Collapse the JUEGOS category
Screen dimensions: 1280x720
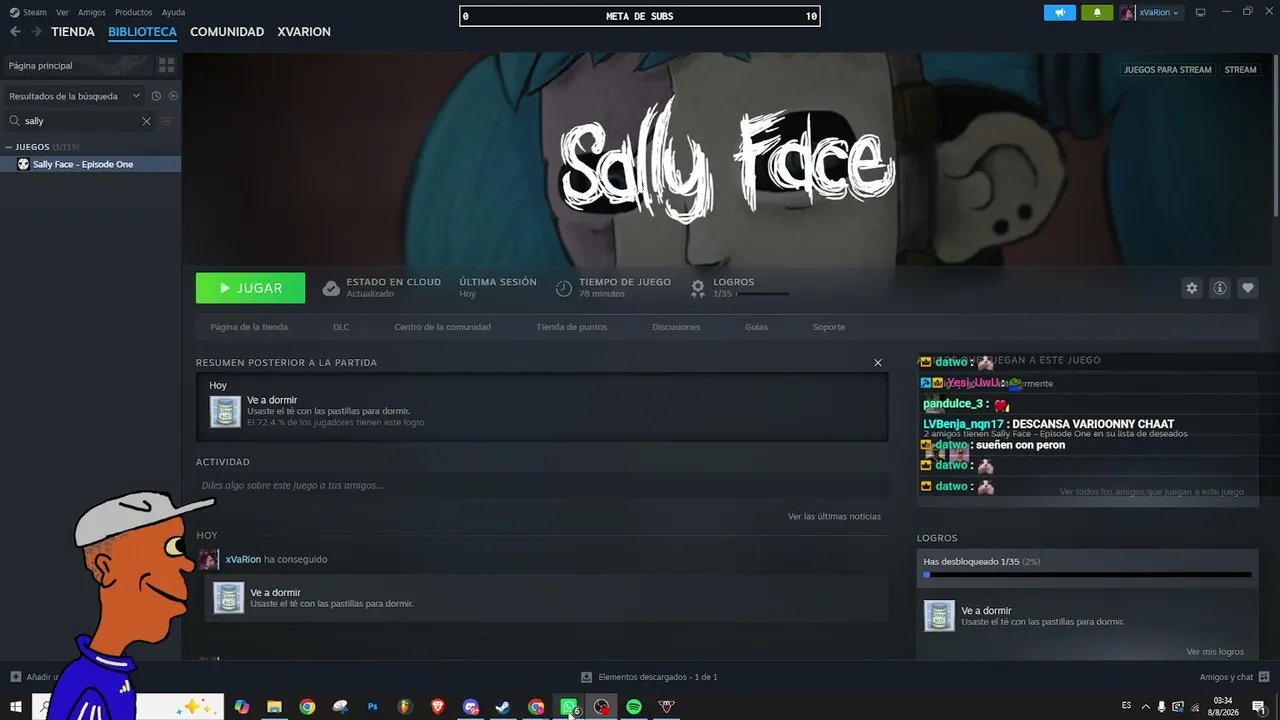[9, 147]
